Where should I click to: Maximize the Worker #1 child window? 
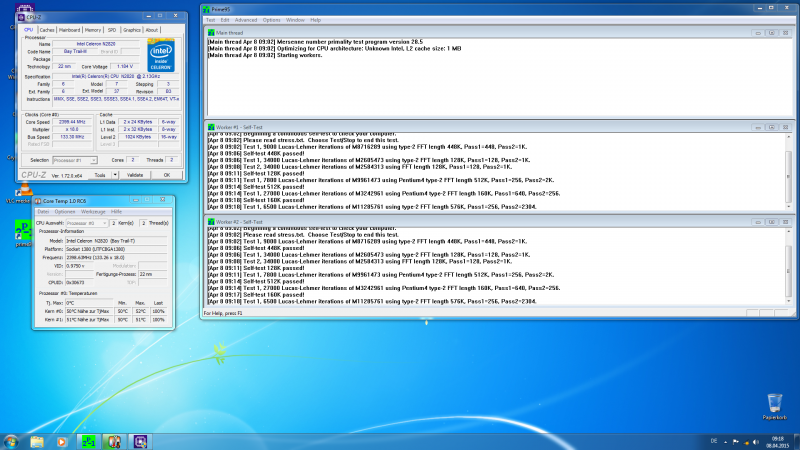click(x=771, y=127)
